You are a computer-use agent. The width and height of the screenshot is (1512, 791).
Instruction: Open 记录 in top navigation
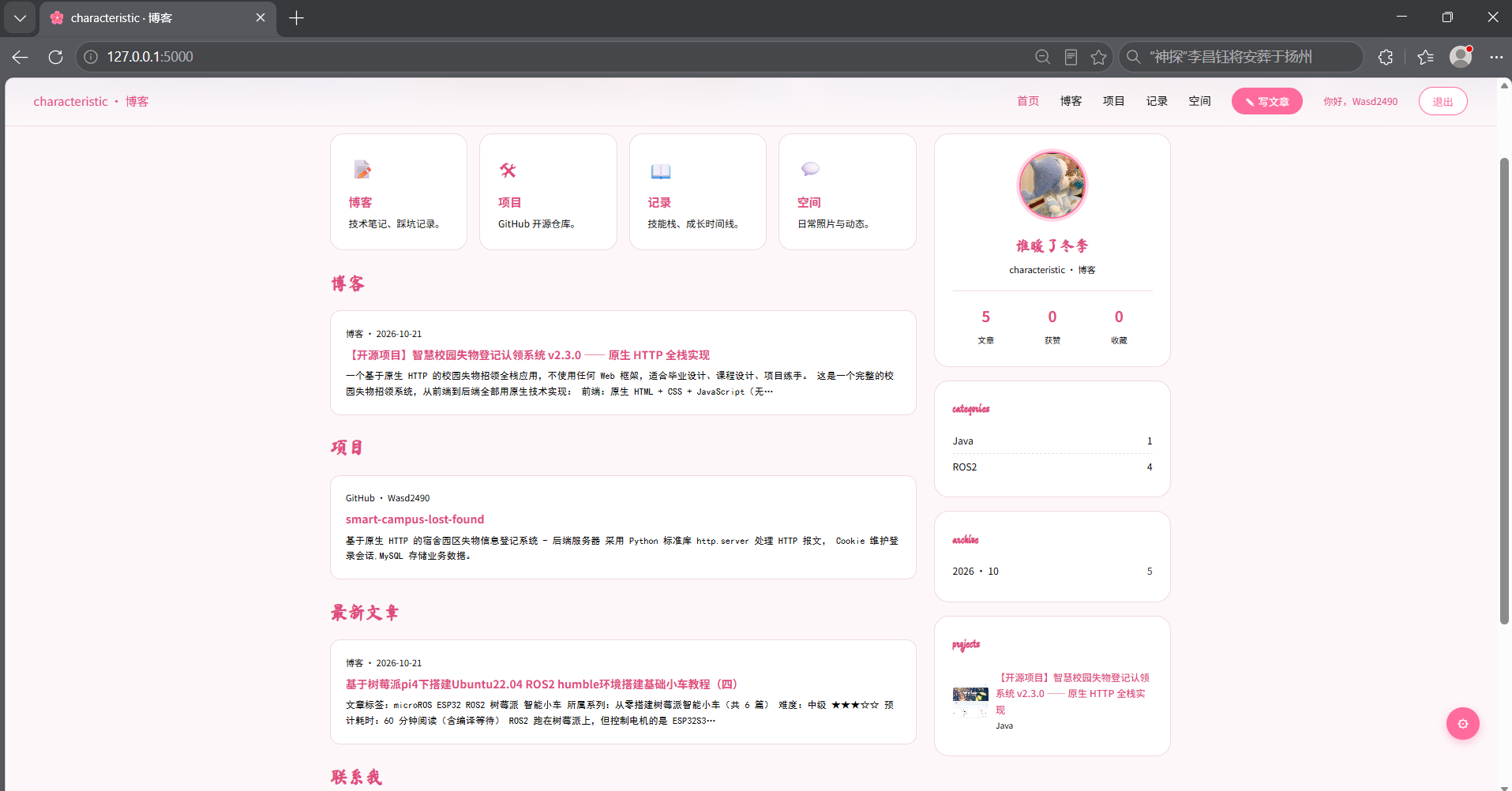pyautogui.click(x=1157, y=101)
